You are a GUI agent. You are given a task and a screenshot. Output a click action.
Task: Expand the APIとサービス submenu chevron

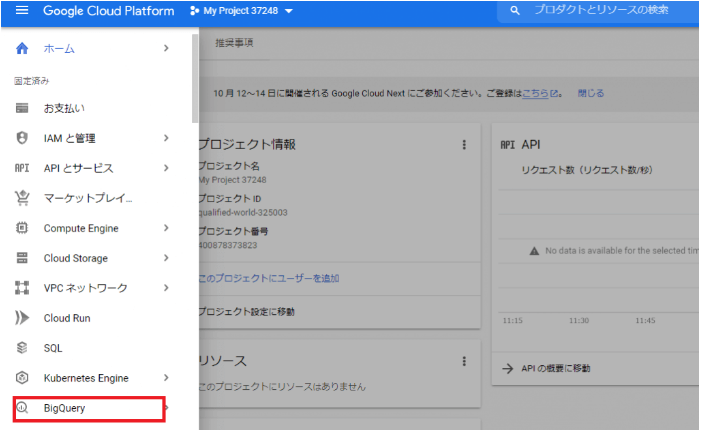166,168
